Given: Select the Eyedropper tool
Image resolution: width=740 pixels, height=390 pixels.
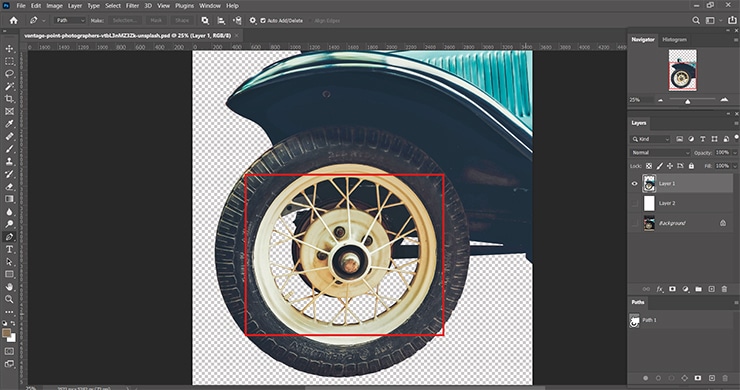Looking at the screenshot, I should tap(9, 124).
